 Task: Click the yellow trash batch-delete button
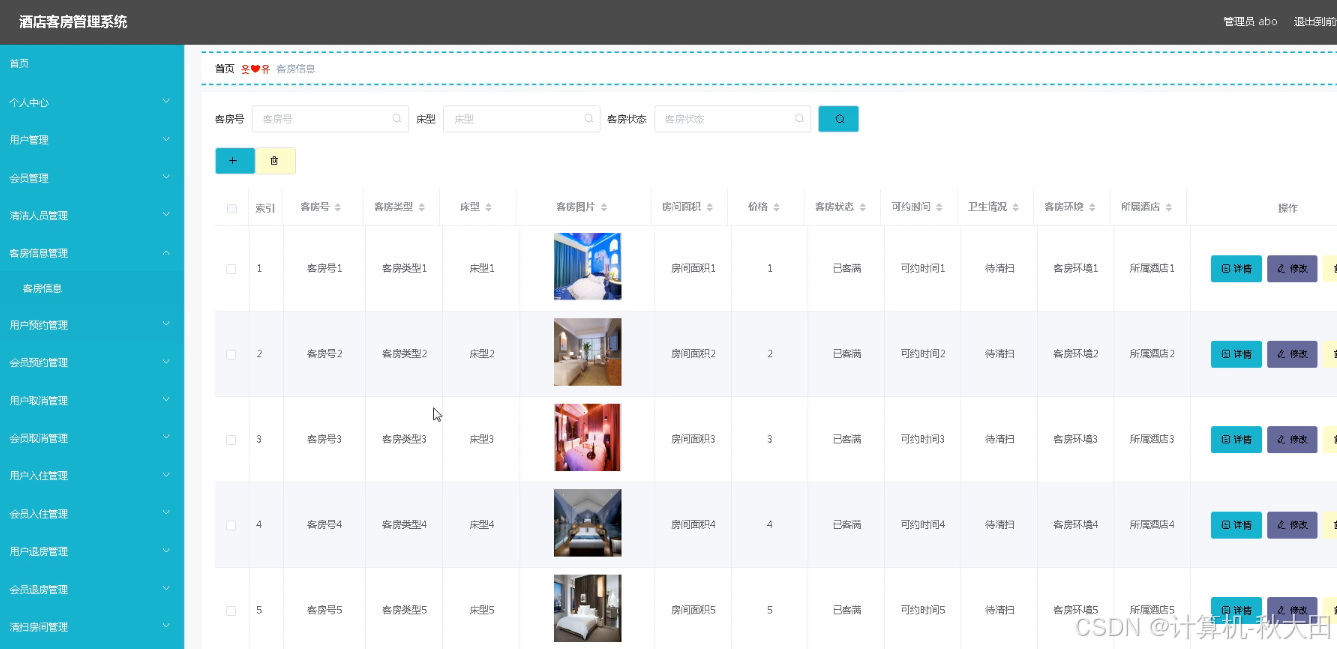275,161
